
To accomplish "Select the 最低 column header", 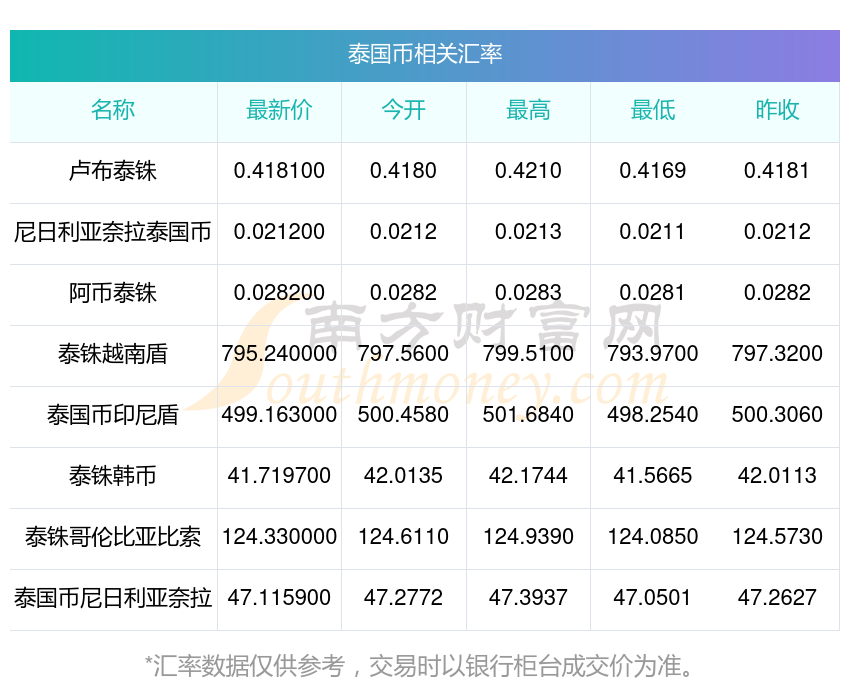I will pos(653,110).
